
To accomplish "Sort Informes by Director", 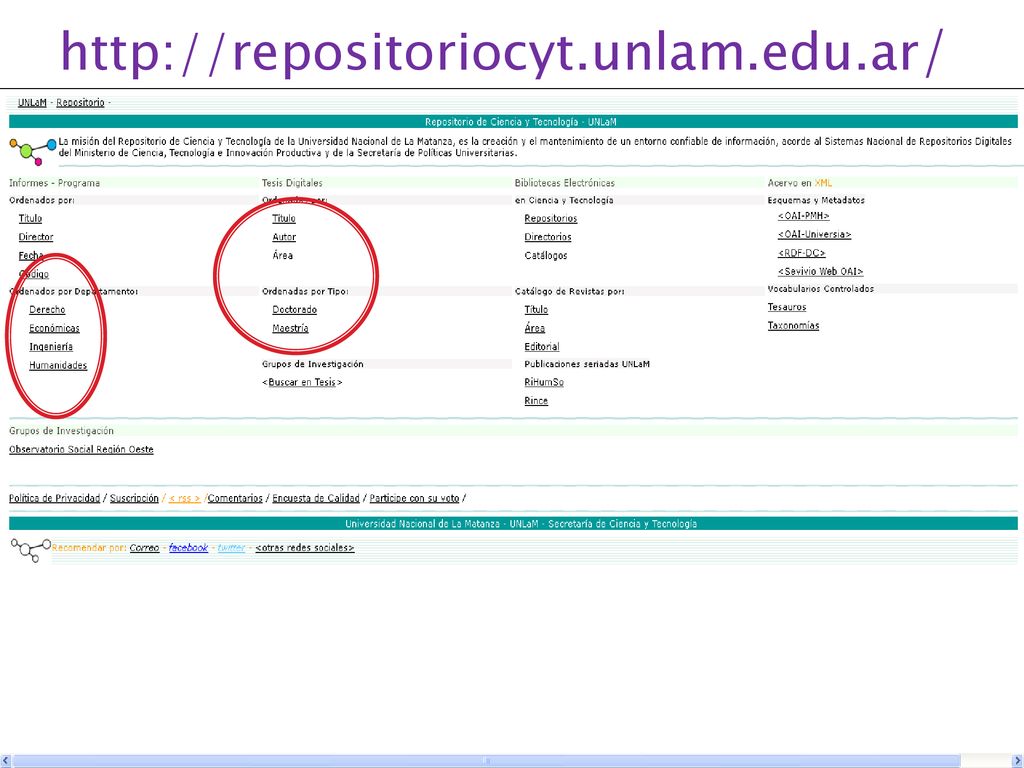I will [x=36, y=237].
